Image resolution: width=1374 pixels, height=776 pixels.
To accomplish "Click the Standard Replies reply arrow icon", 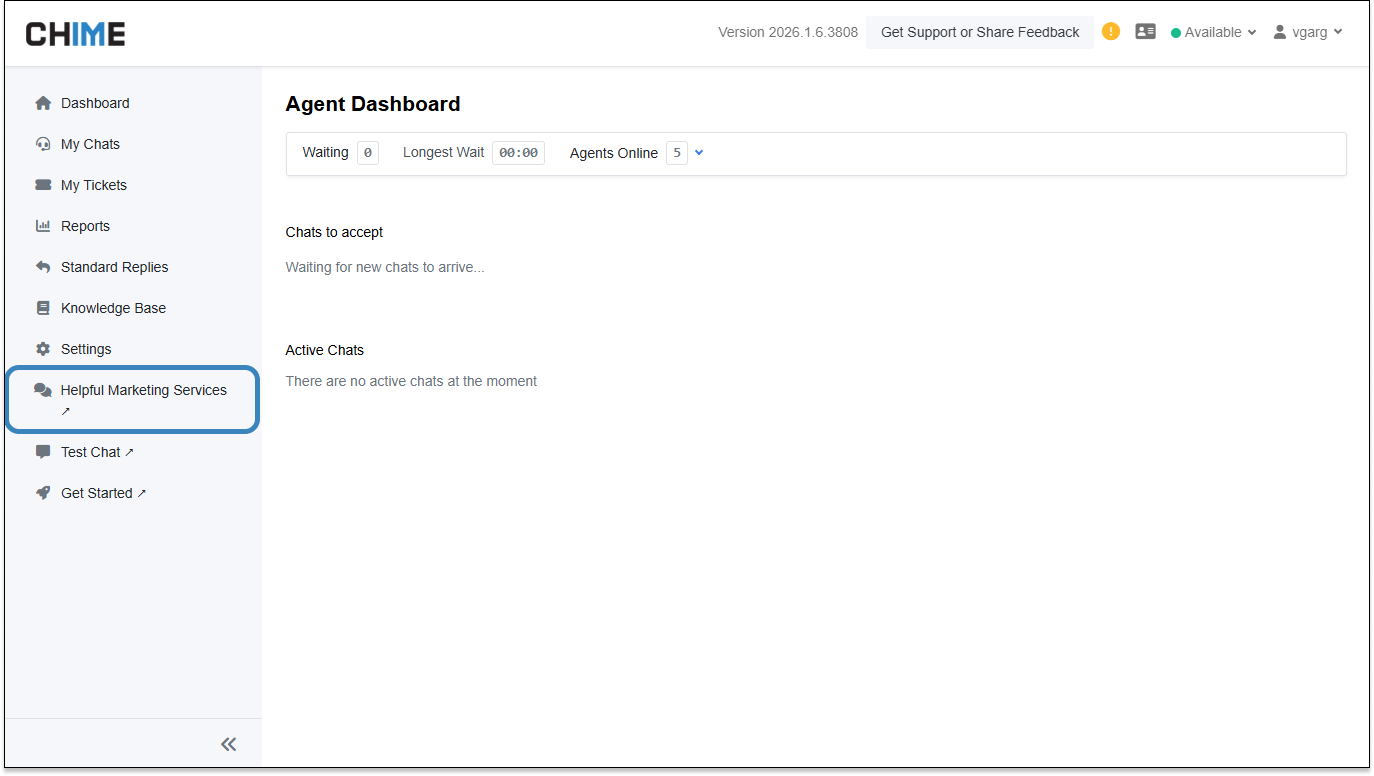I will coord(43,267).
